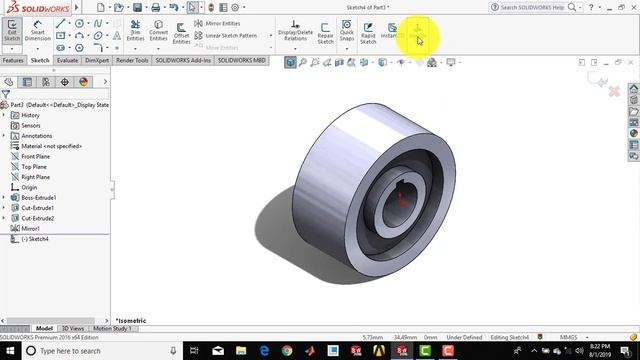Screen dimensions: 640x360
Task: Select Front Plane in feature tree
Action: pyautogui.click(x=35, y=156)
